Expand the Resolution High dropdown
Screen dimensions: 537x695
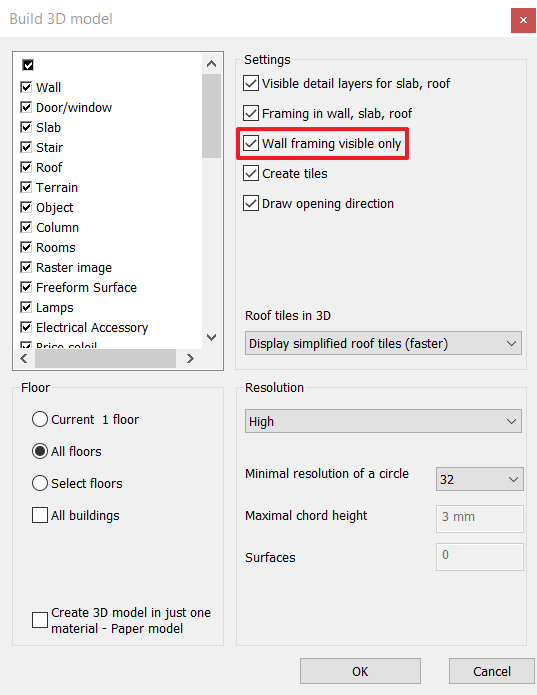point(383,421)
